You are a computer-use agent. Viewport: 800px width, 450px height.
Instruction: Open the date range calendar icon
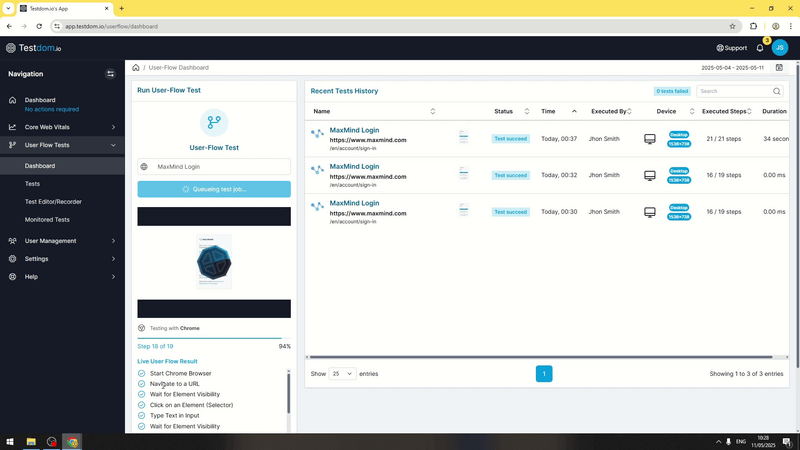pyautogui.click(x=779, y=67)
